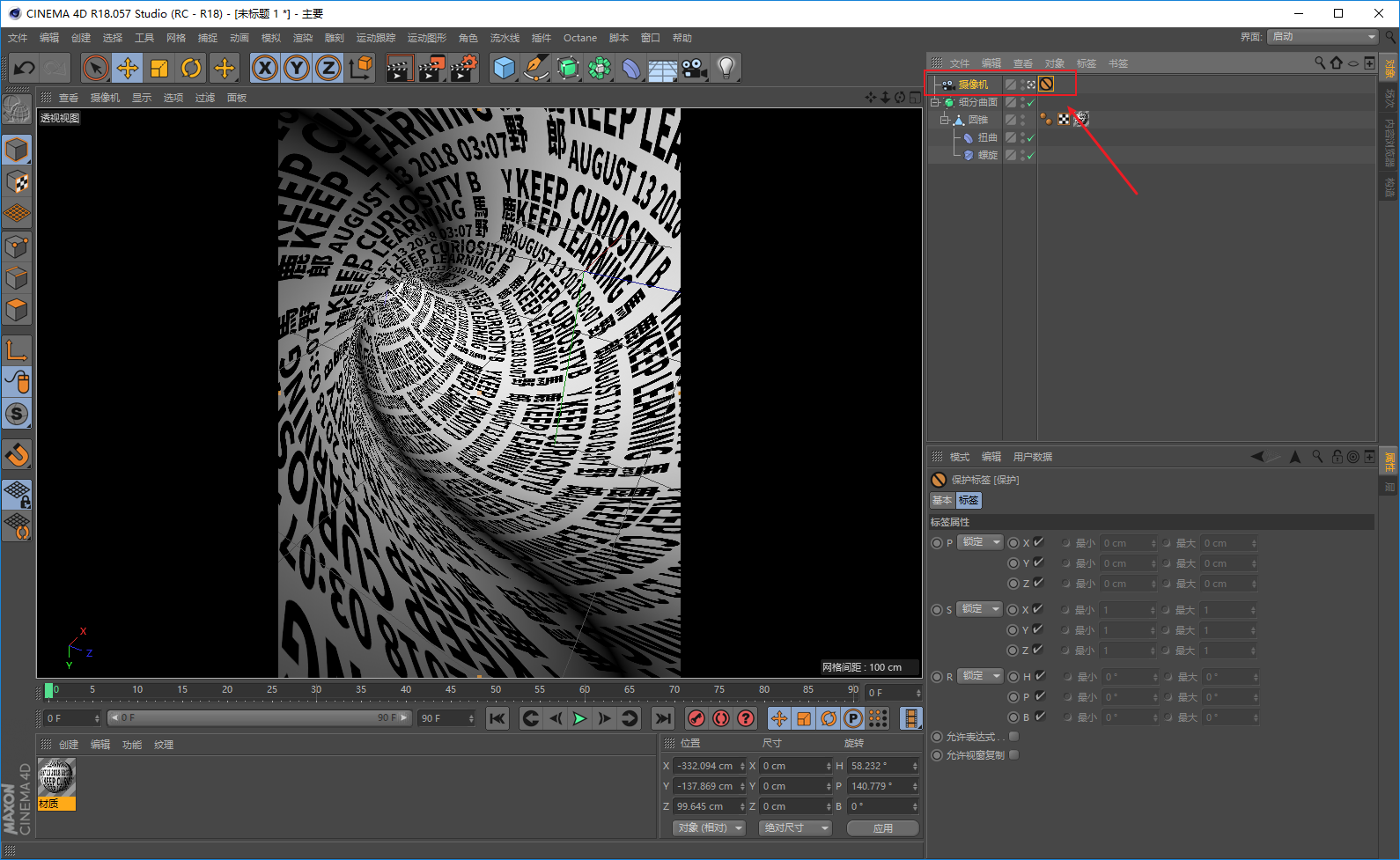Click the Enable Snap magnet icon
Image resolution: width=1400 pixels, height=860 pixels.
(x=17, y=455)
